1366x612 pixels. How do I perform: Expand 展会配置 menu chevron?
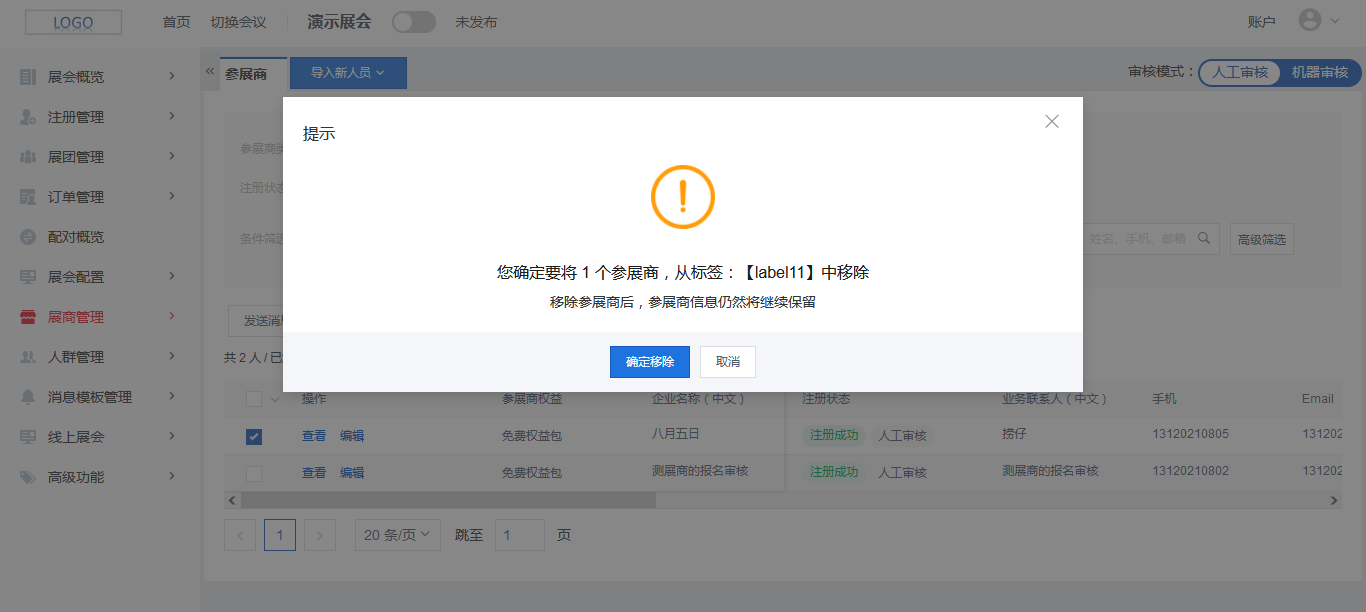click(x=172, y=276)
